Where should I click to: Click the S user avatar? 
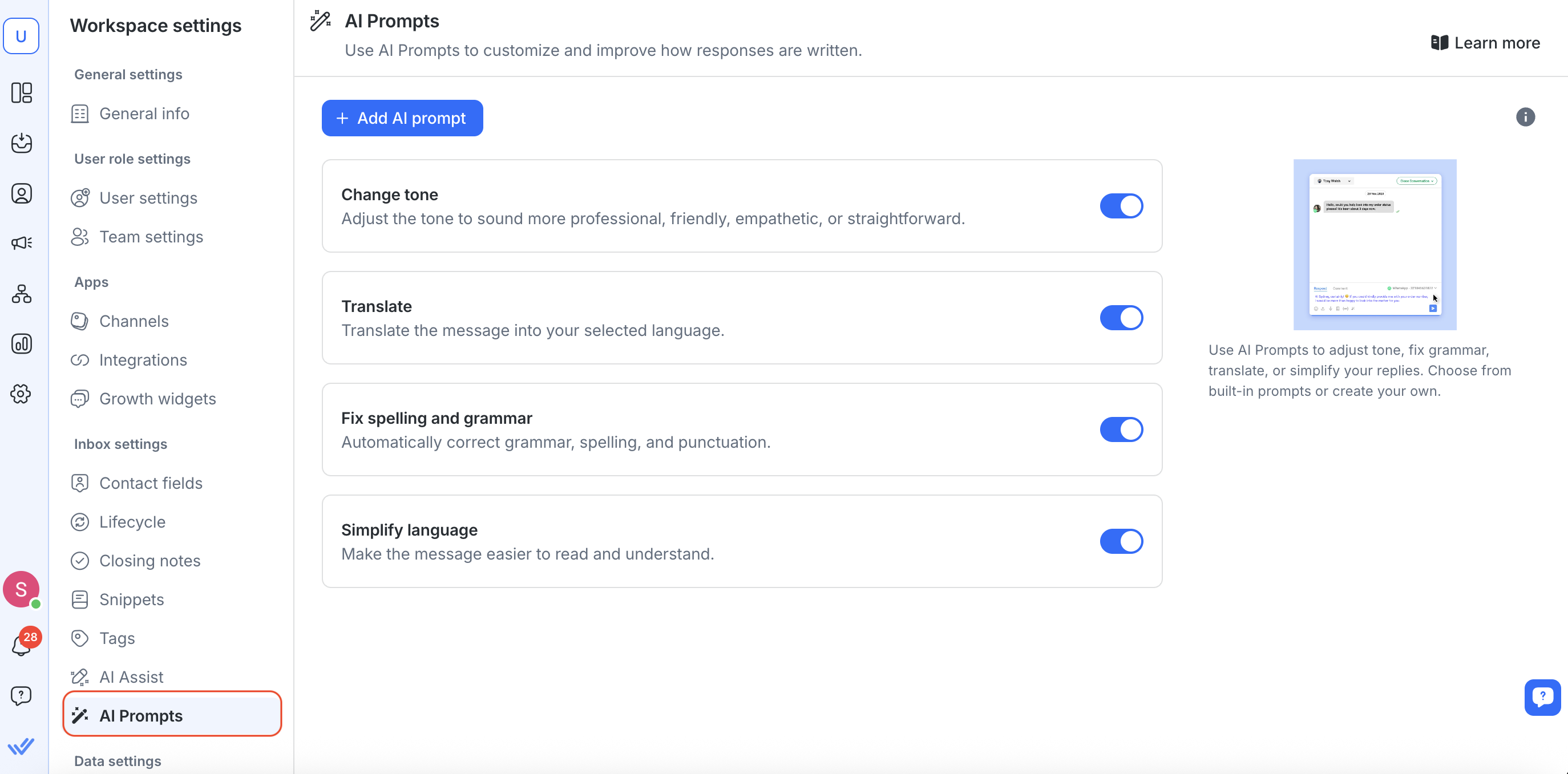tap(21, 589)
